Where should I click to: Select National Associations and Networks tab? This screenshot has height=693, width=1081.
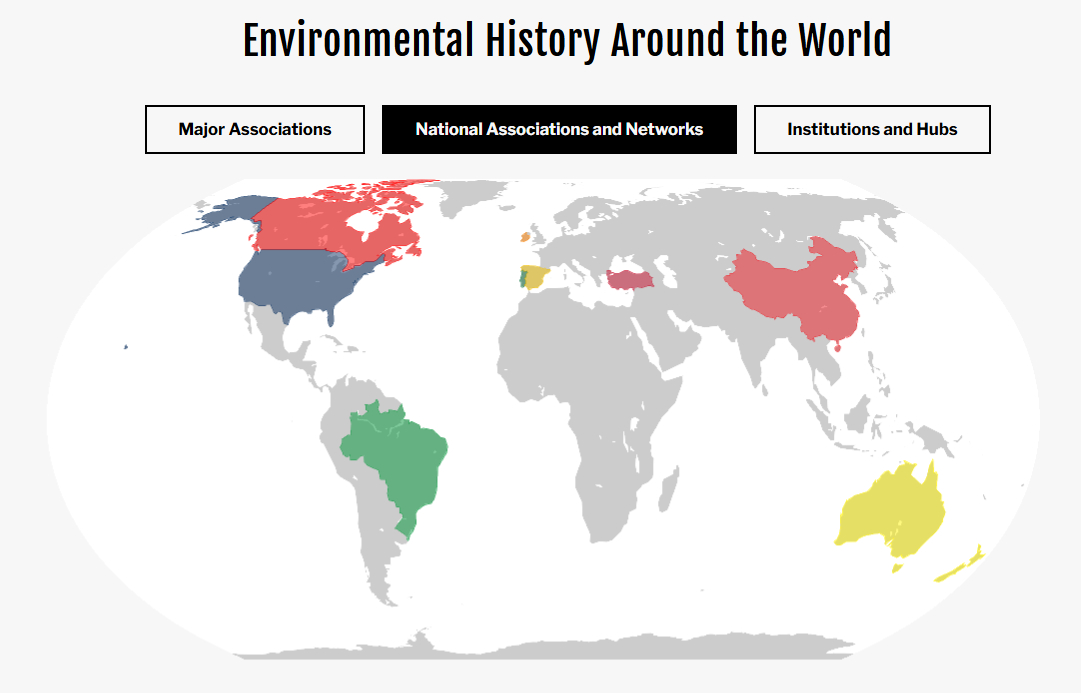point(559,129)
